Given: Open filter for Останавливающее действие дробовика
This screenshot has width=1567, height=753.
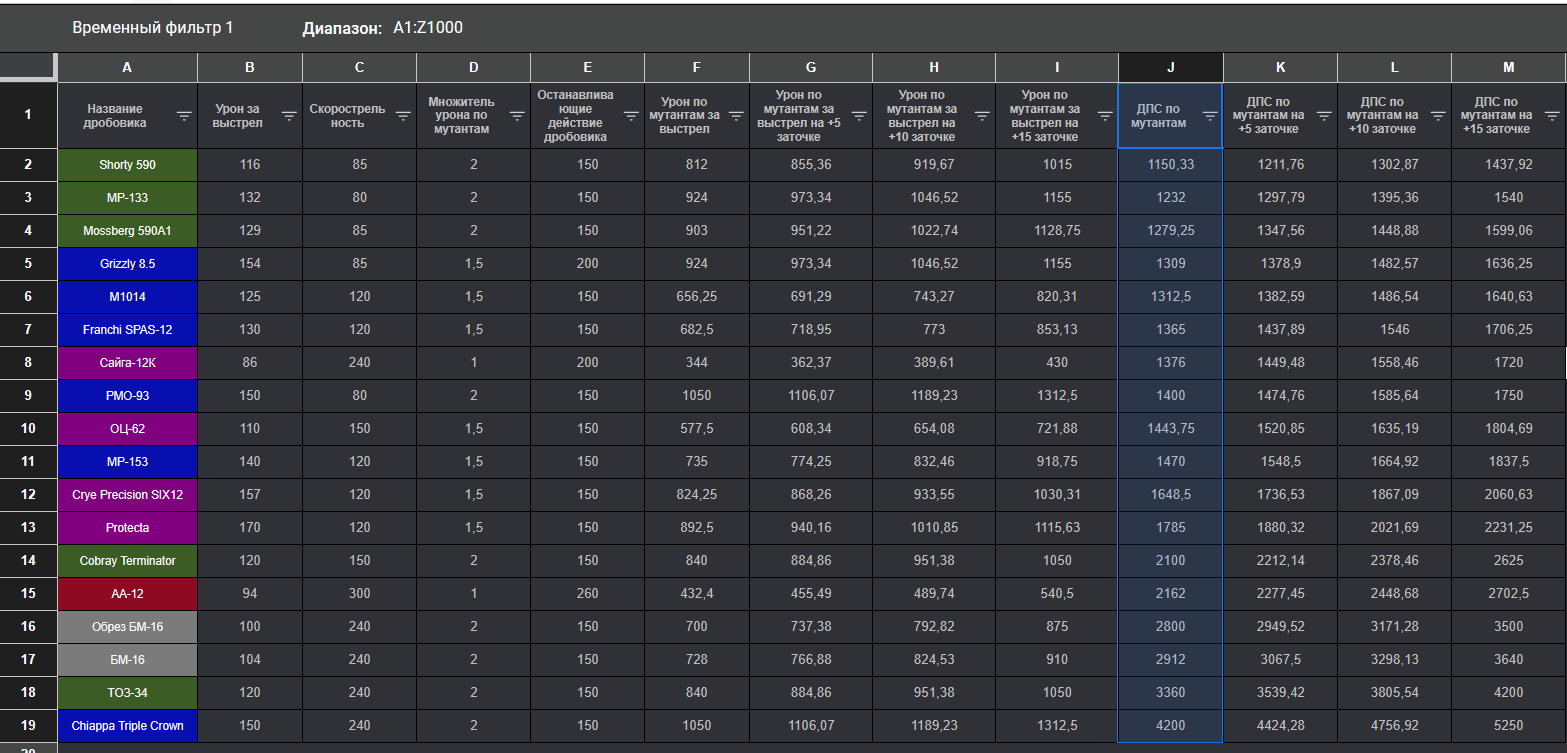Looking at the screenshot, I should (x=631, y=116).
